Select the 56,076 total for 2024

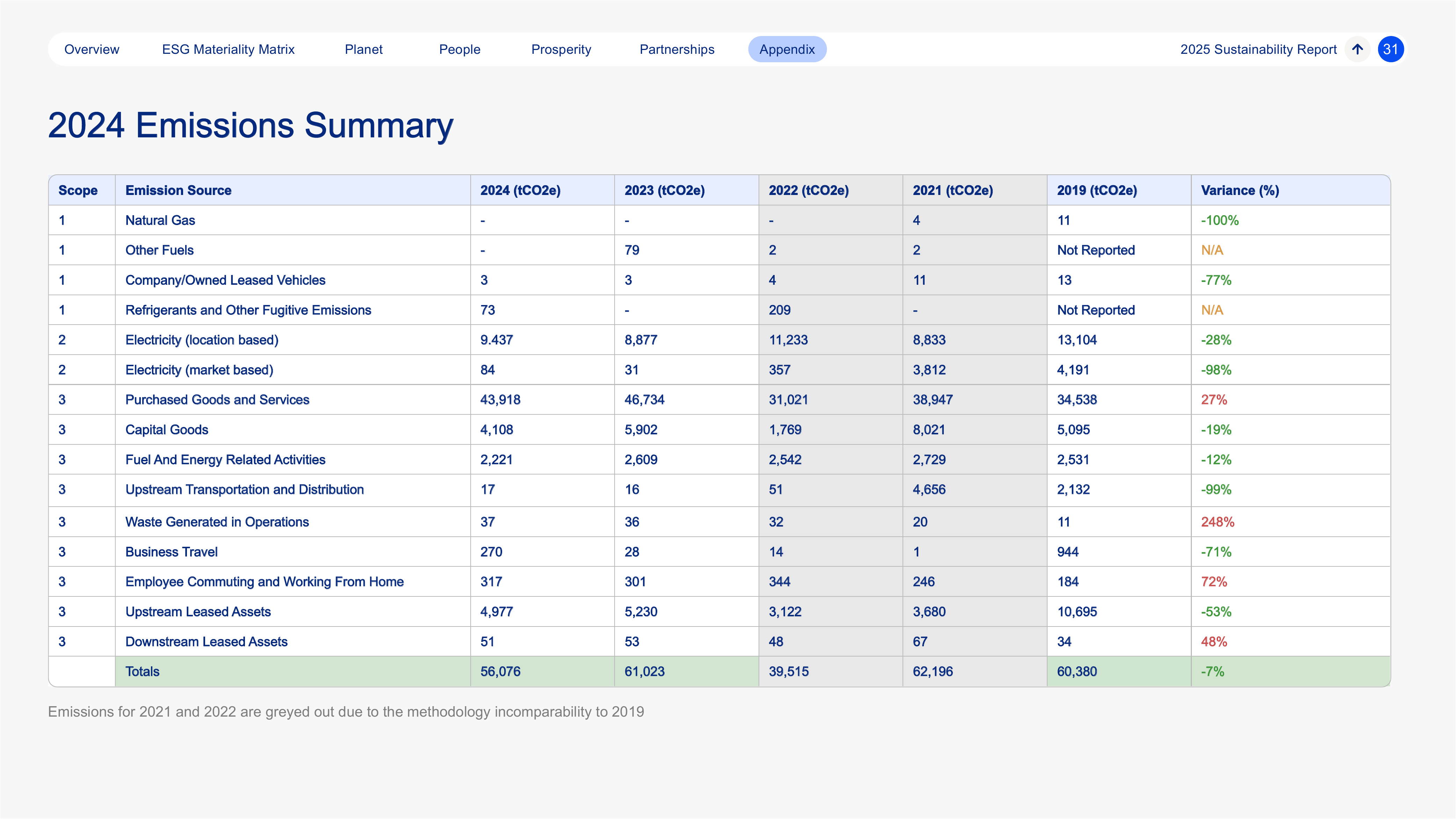500,672
